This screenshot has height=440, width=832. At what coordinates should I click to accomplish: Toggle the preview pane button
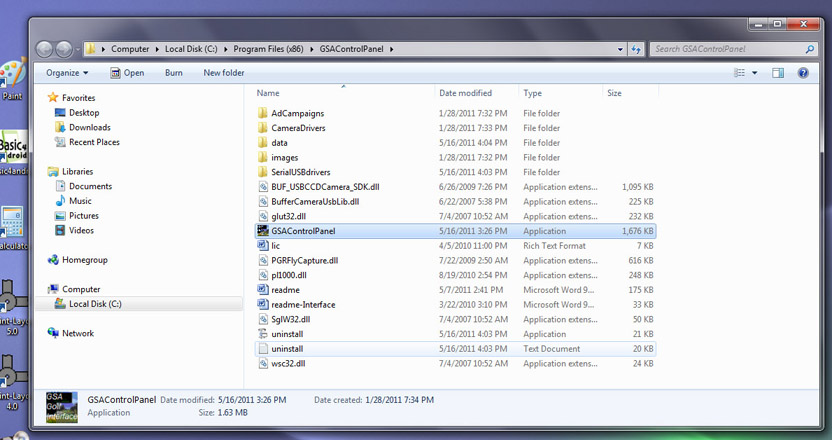pyautogui.click(x=778, y=73)
